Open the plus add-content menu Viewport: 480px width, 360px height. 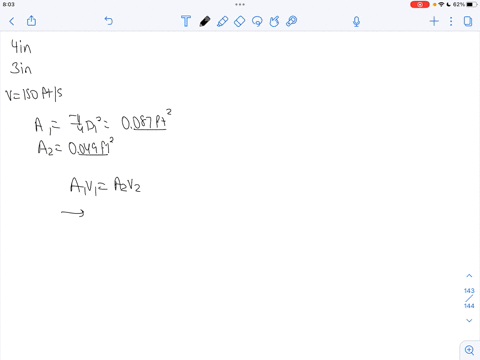(434, 21)
